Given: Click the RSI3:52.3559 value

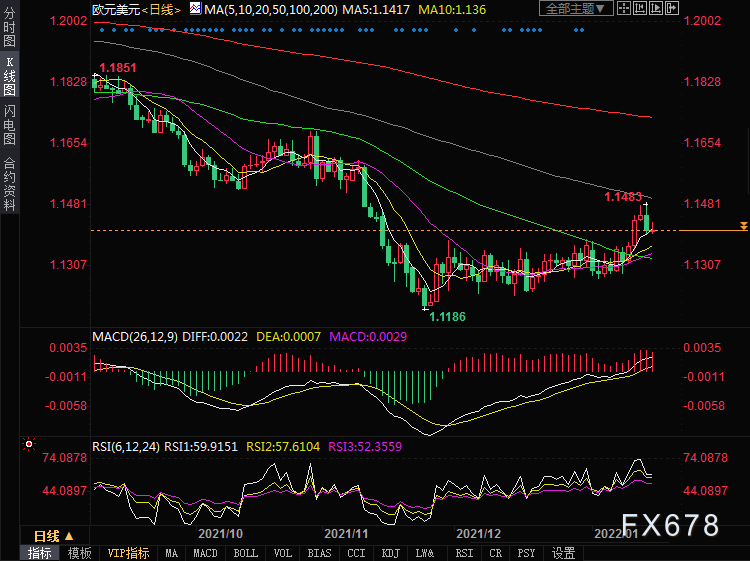Looking at the screenshot, I should (x=365, y=447).
